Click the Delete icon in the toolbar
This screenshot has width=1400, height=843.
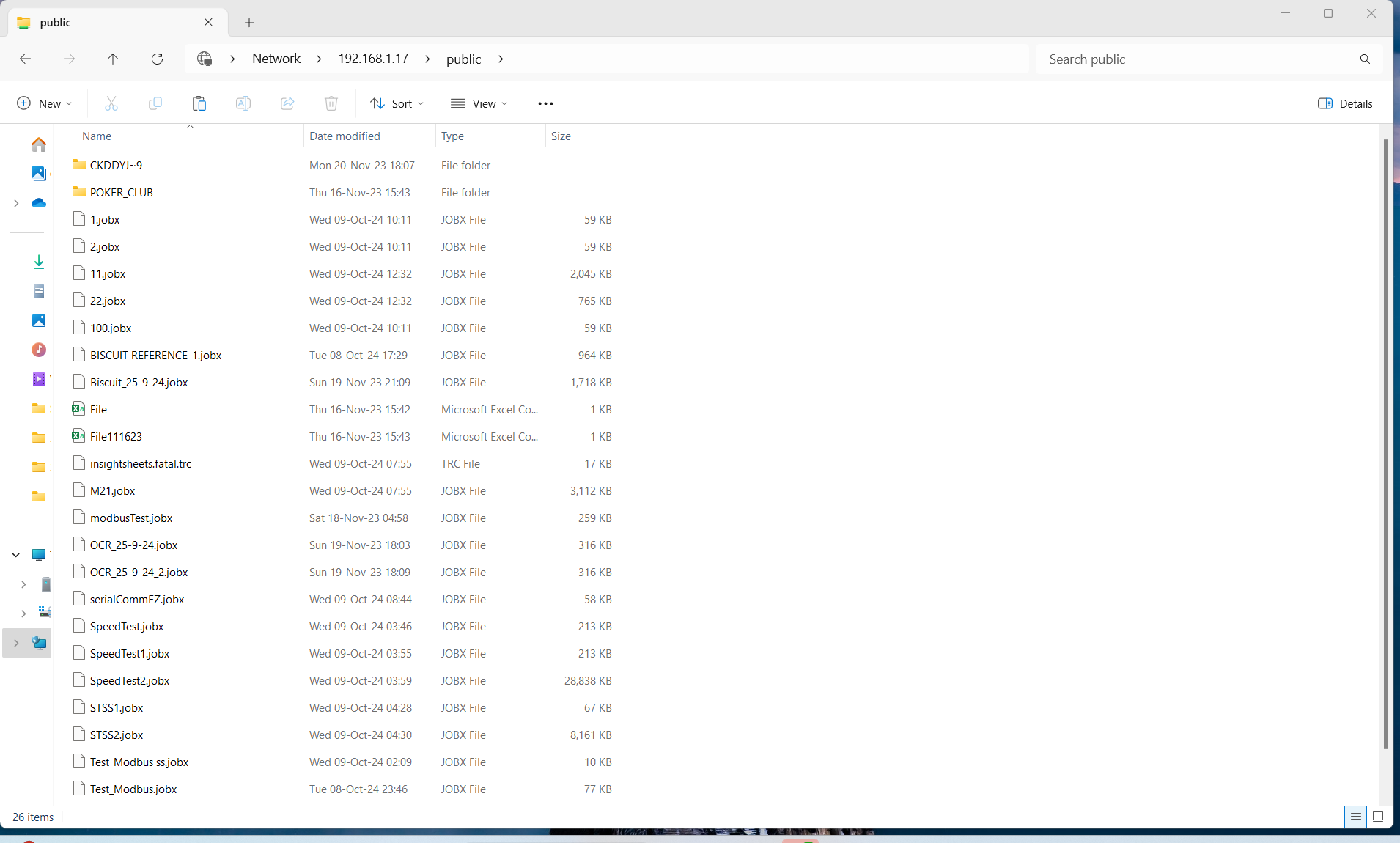tap(331, 103)
